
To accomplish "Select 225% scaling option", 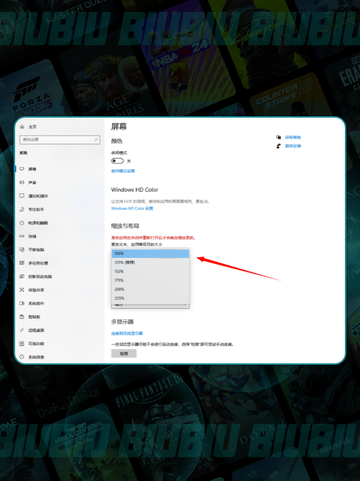I will coord(151,298).
